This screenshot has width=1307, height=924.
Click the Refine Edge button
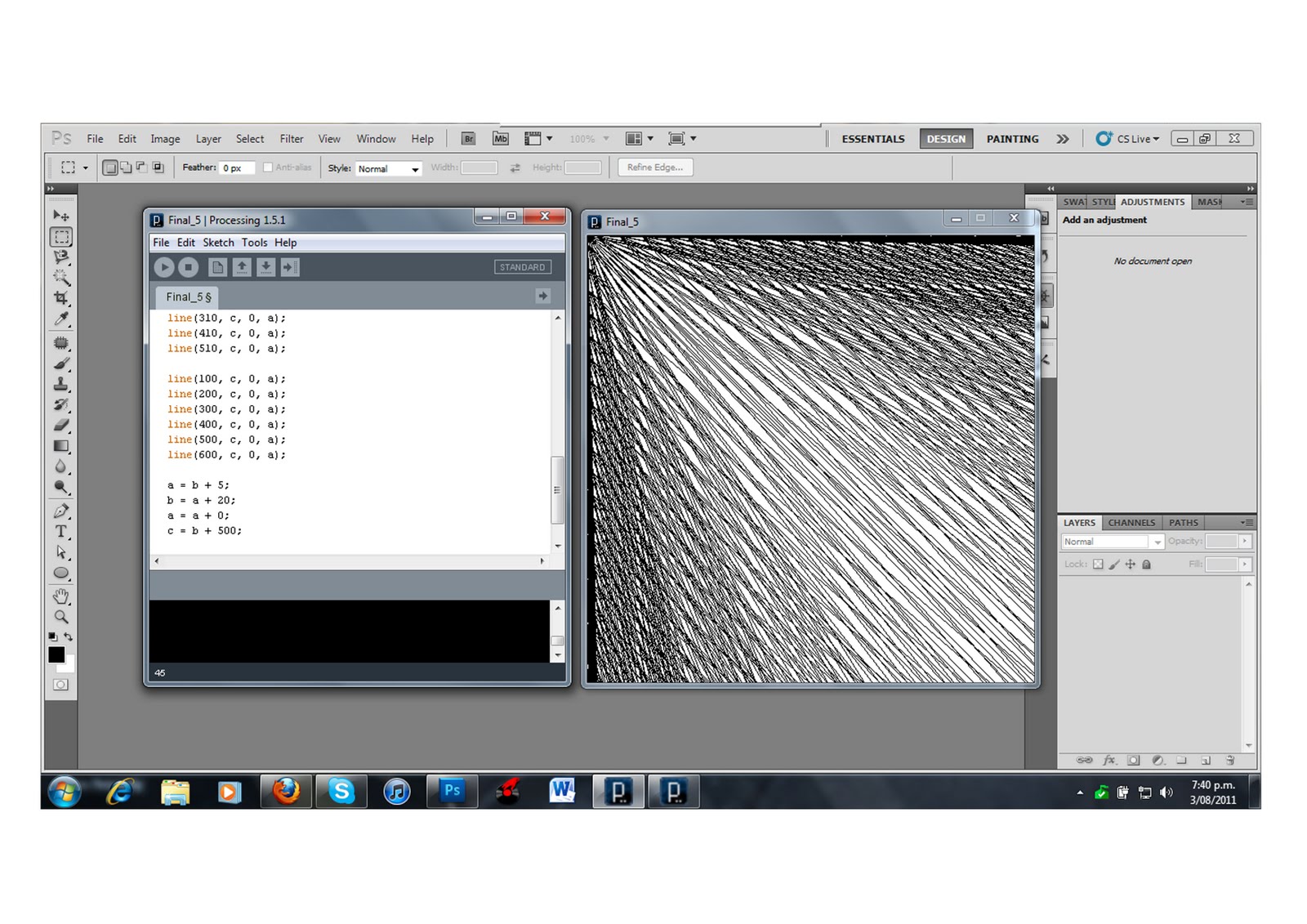click(x=655, y=167)
